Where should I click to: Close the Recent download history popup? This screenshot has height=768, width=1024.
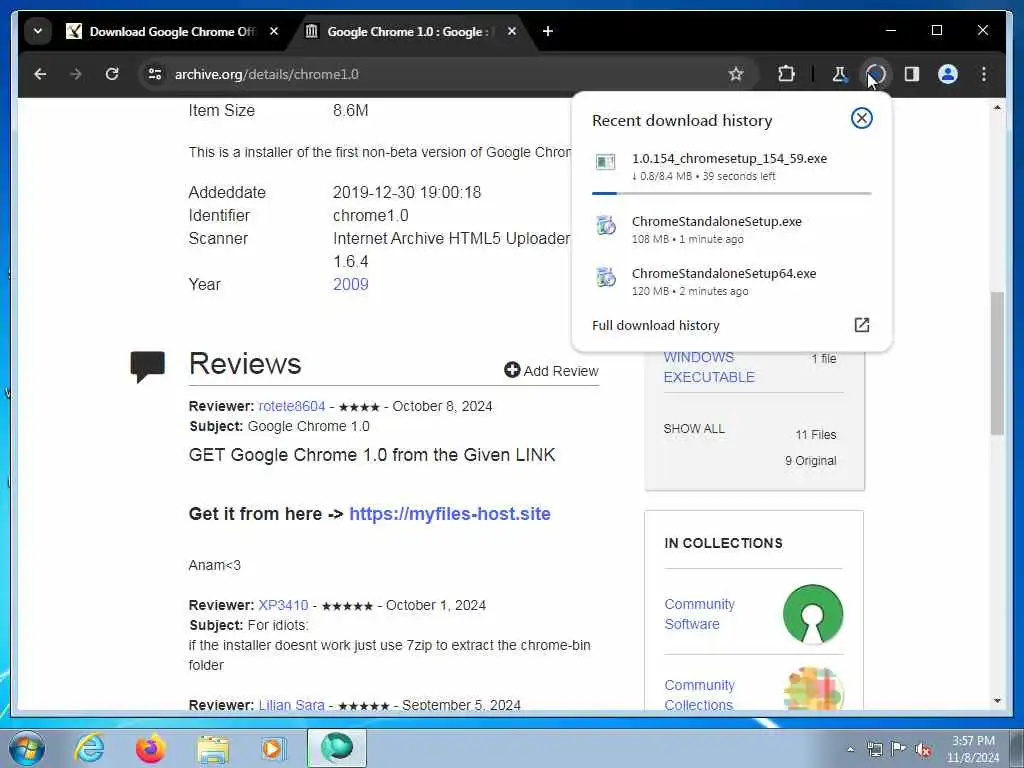pyautogui.click(x=861, y=118)
